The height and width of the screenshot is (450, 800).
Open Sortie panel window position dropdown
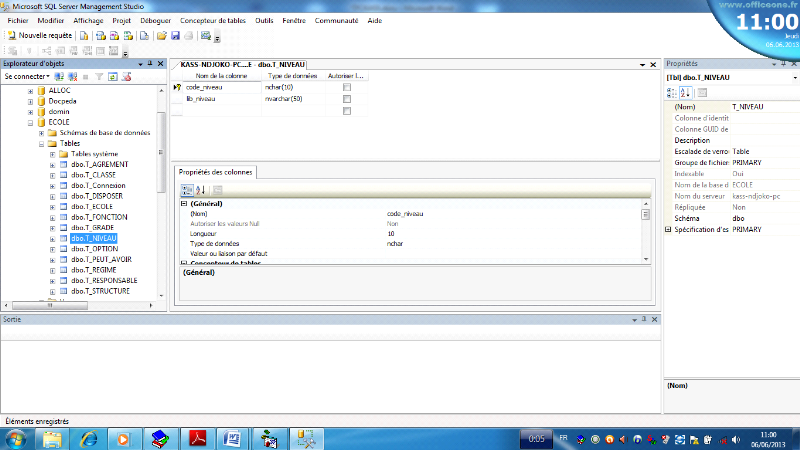634,320
